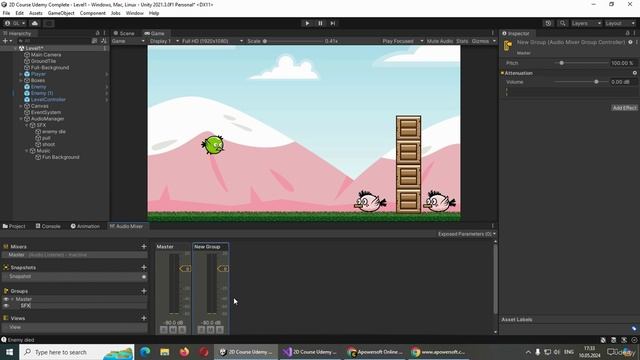Open the Window menu
The width and height of the screenshot is (640, 360).
[135, 13]
